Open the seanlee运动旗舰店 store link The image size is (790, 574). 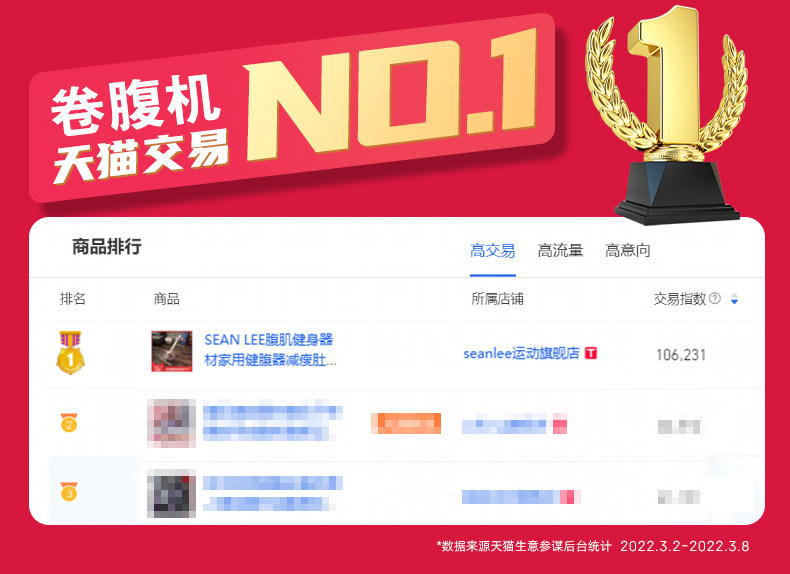521,353
